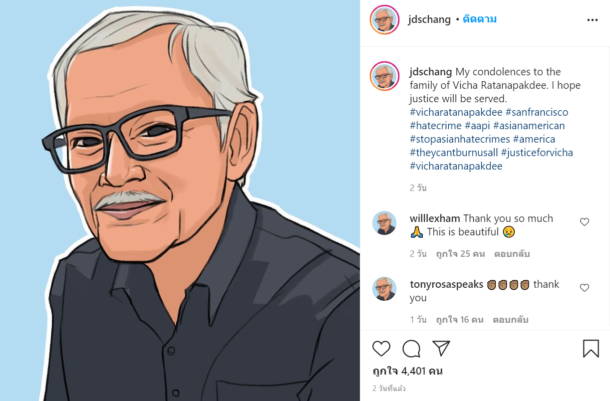View the 25 likes on willlexham's comment
The height and width of the screenshot is (401, 610).
[x=461, y=254]
